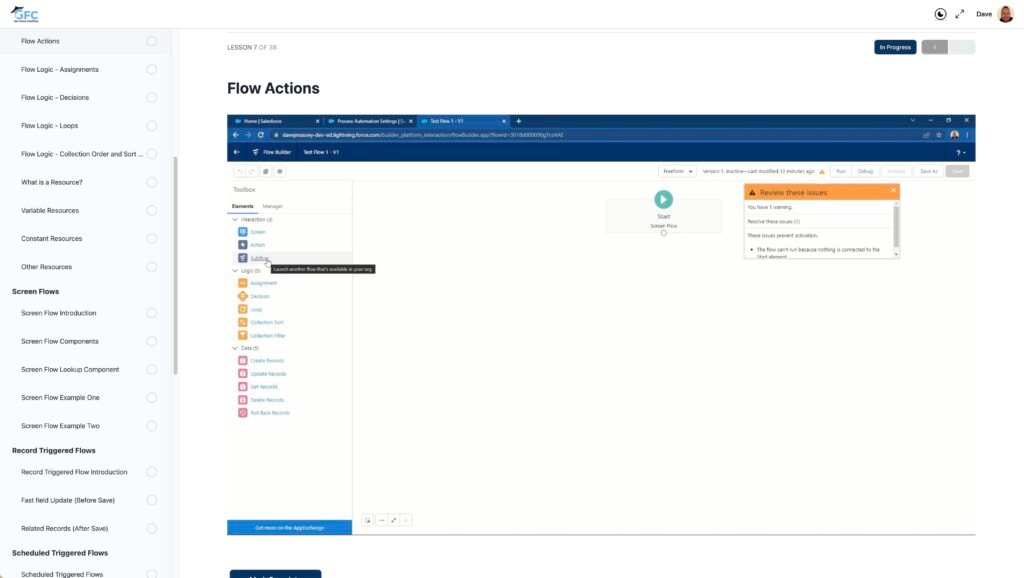This screenshot has height=578, width=1024.
Task: Click the green Start play icon
Action: [x=664, y=199]
